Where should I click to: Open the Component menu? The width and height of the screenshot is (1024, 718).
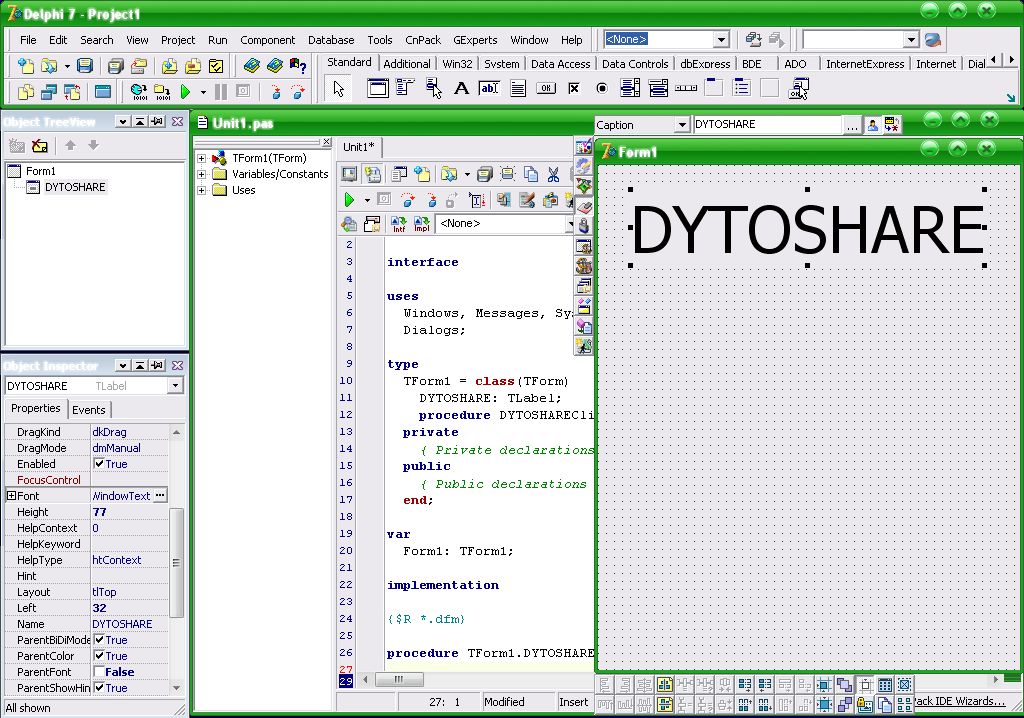[x=267, y=40]
